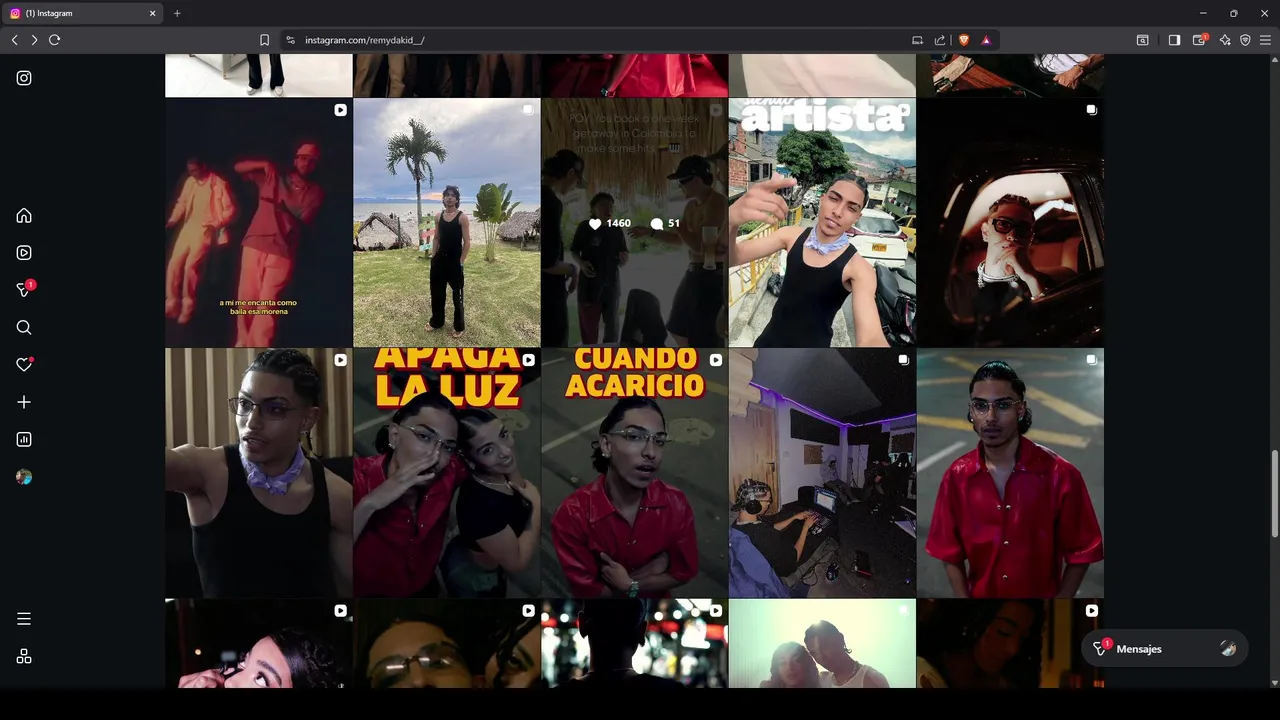Open Notifications heart icon
Viewport: 1280px width, 720px height.
24,365
